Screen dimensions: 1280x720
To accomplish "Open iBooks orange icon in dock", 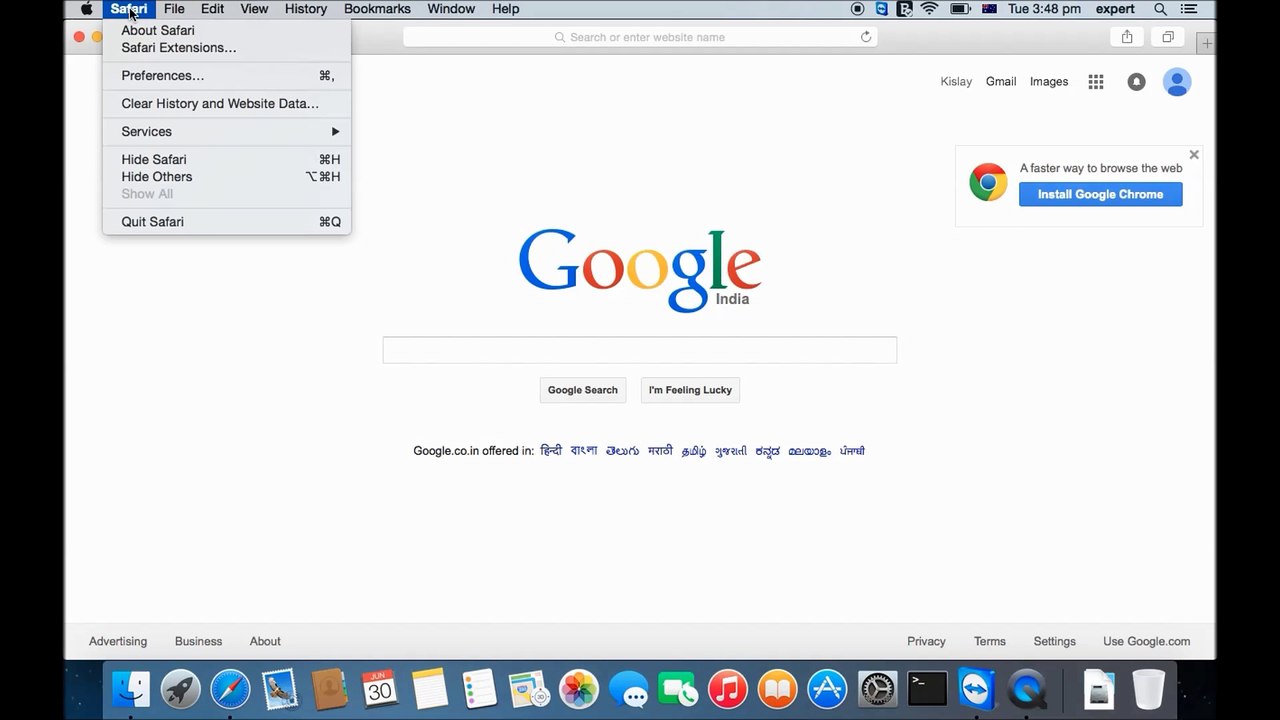I will pyautogui.click(x=777, y=689).
